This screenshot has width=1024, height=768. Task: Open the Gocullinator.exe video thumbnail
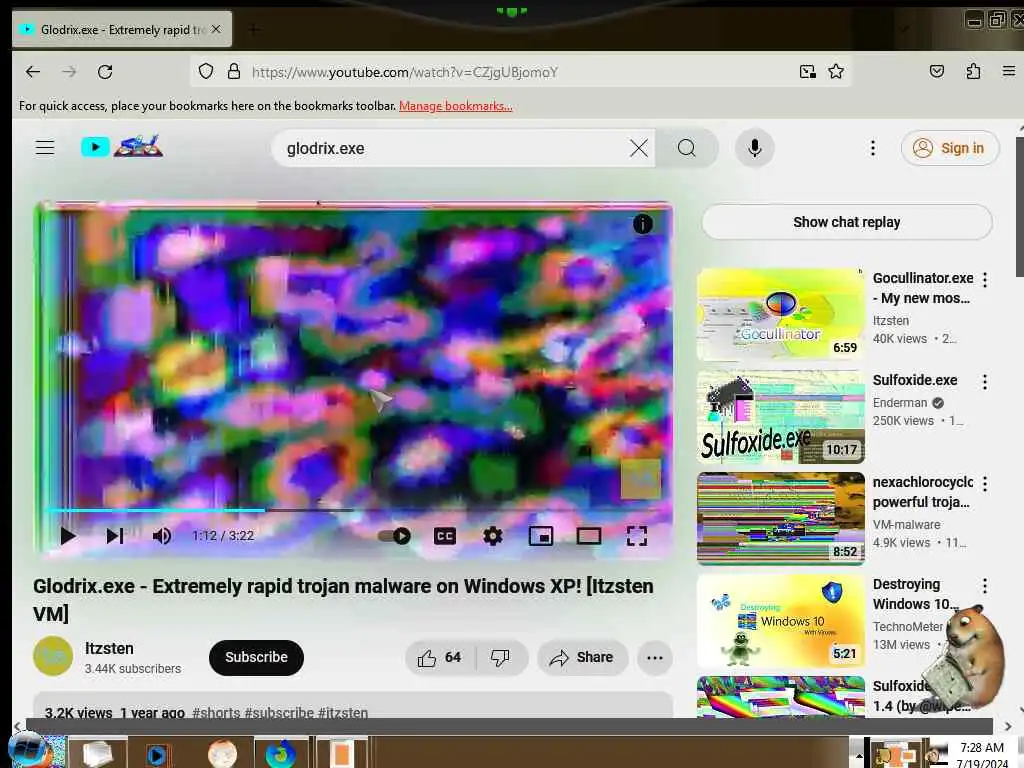(780, 314)
